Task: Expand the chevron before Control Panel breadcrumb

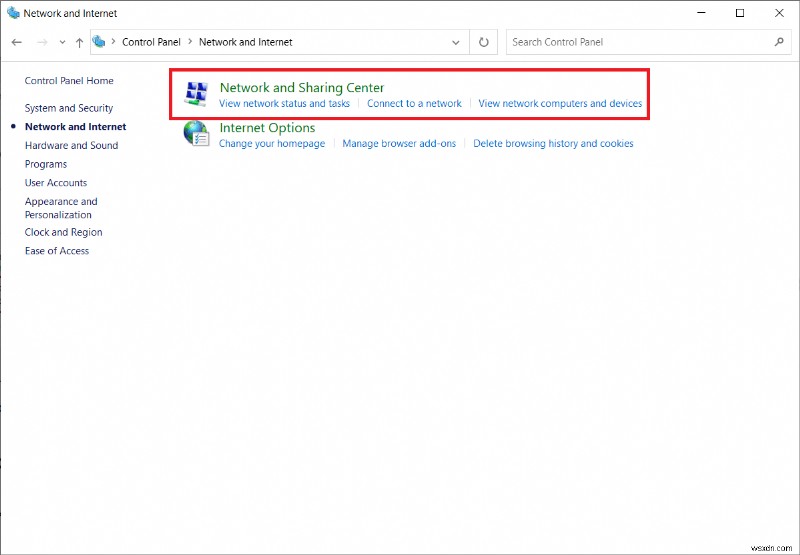Action: click(x=113, y=42)
